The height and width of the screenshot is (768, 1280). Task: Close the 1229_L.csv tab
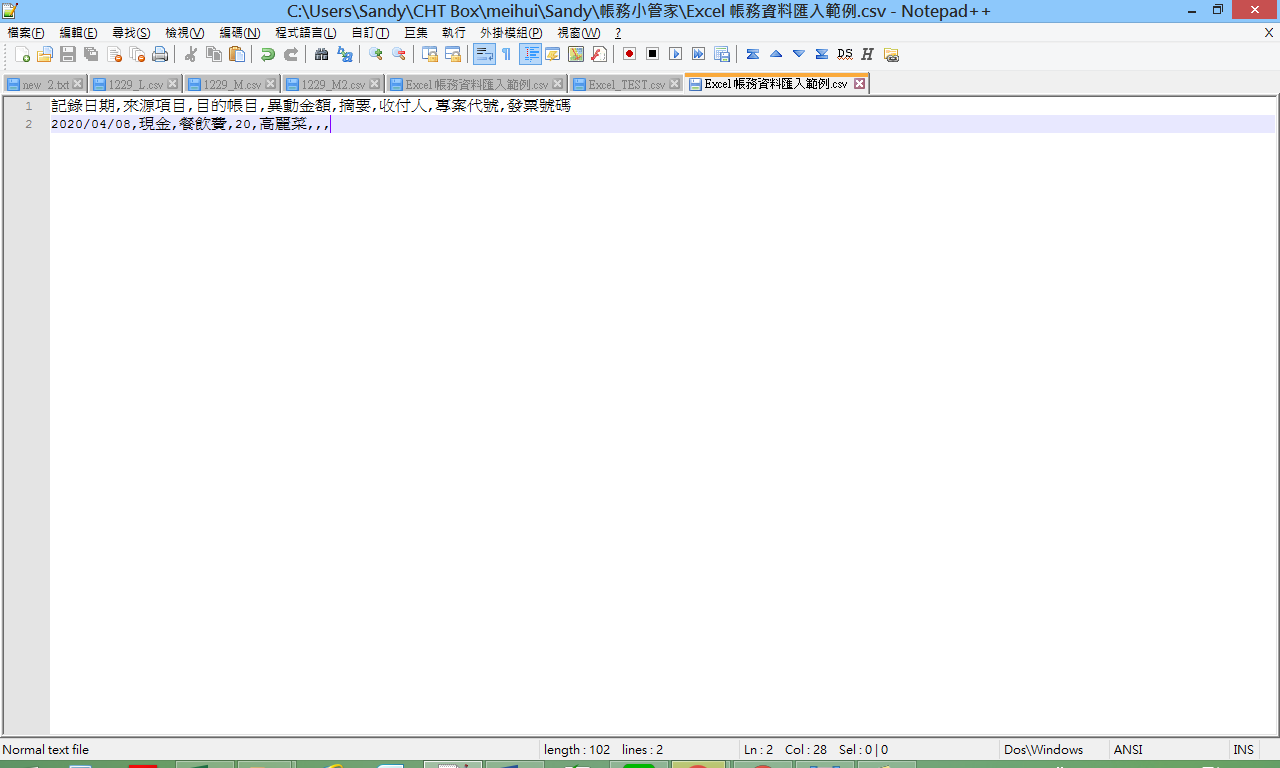(172, 84)
